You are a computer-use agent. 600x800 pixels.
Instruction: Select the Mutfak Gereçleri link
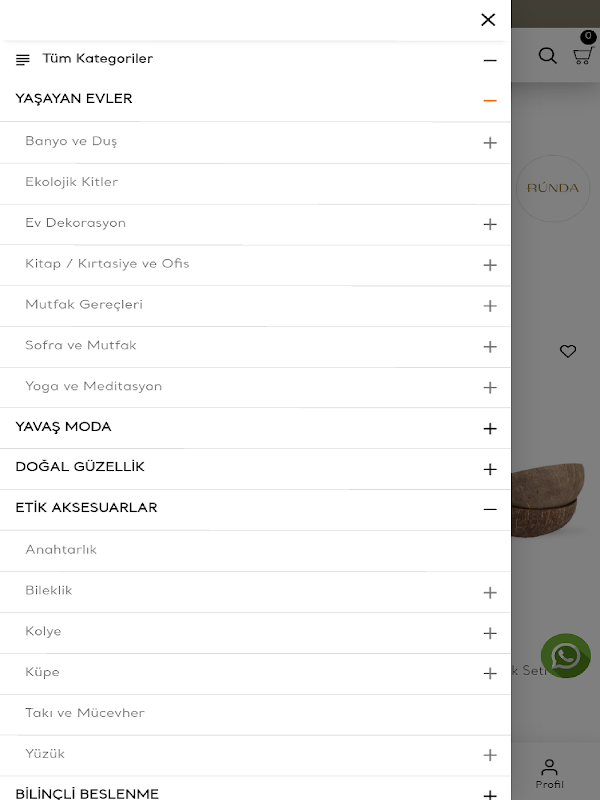click(84, 305)
